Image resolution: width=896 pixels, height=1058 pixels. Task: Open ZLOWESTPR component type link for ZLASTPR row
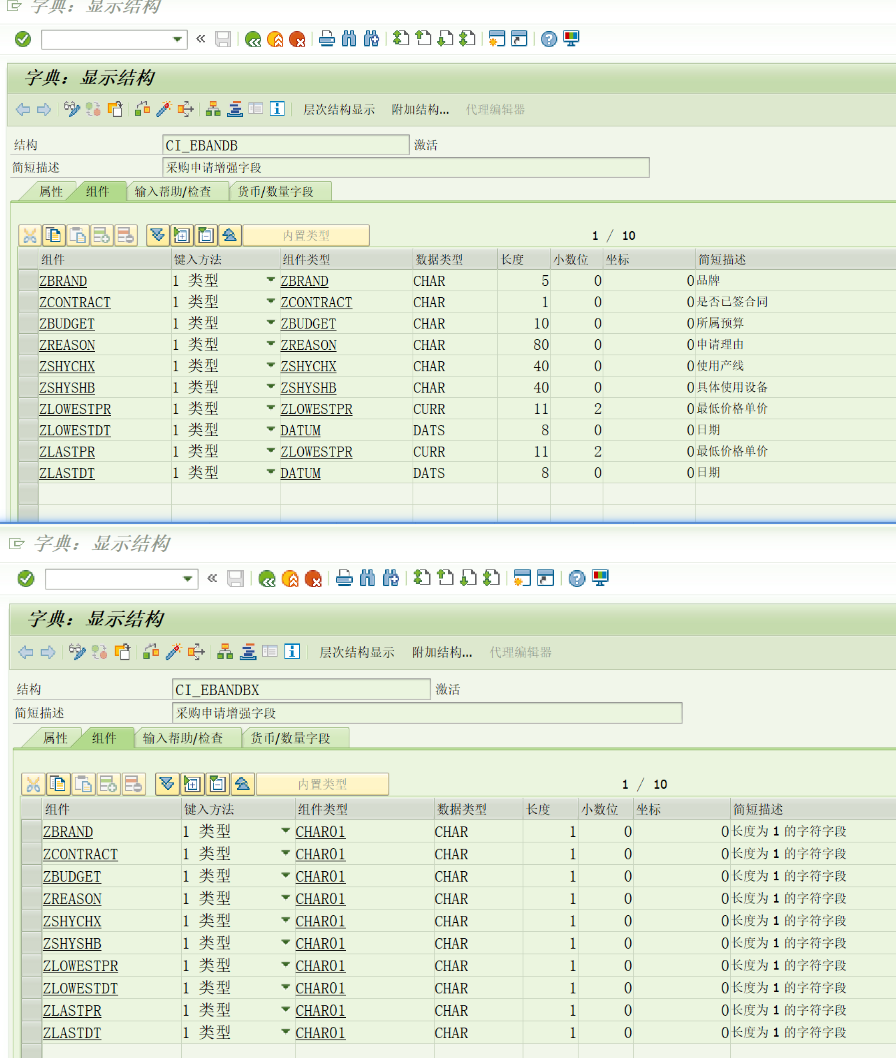click(x=316, y=452)
